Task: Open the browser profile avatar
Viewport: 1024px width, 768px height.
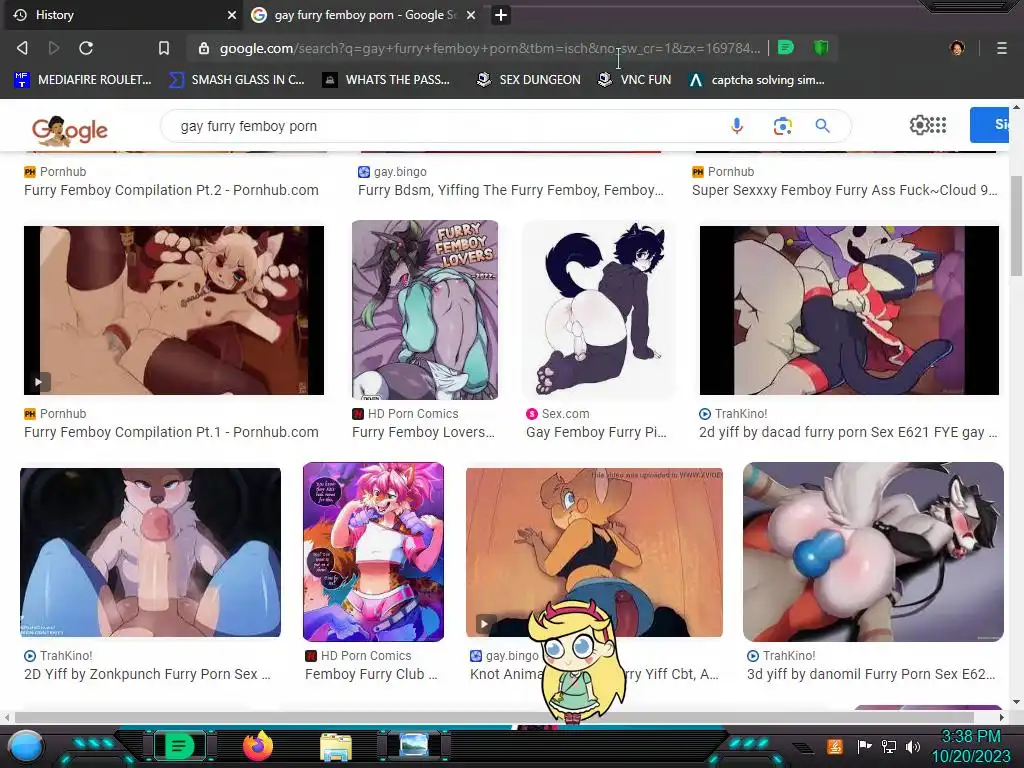Action: pyautogui.click(x=957, y=48)
